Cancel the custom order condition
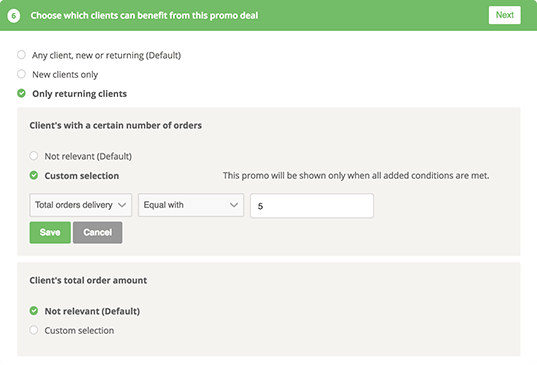 (98, 232)
